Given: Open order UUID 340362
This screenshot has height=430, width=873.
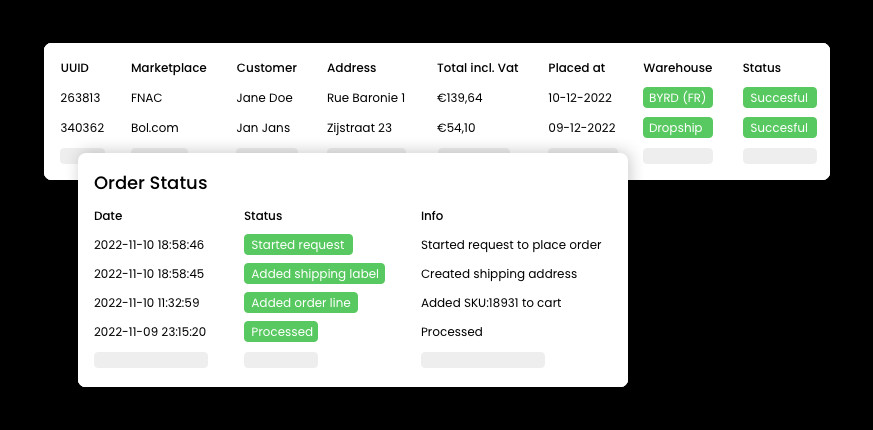Looking at the screenshot, I should 82,128.
